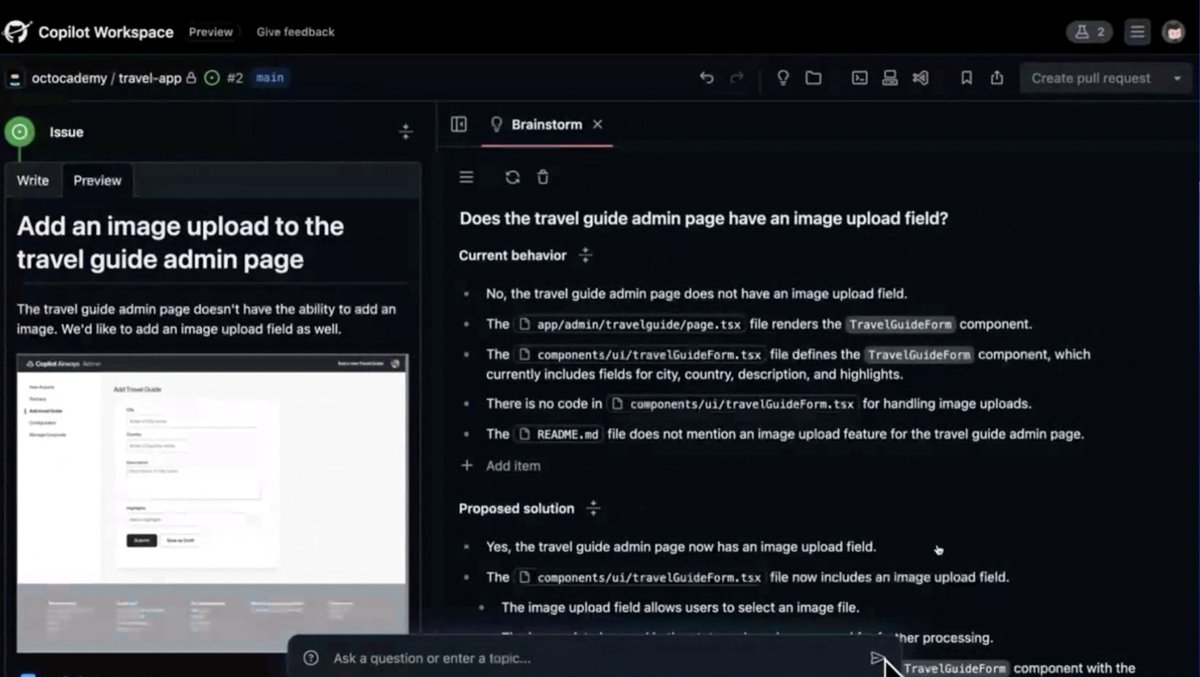Click the Copilot Workspace logo
Viewport: 1200px width, 677px height.
(x=18, y=32)
